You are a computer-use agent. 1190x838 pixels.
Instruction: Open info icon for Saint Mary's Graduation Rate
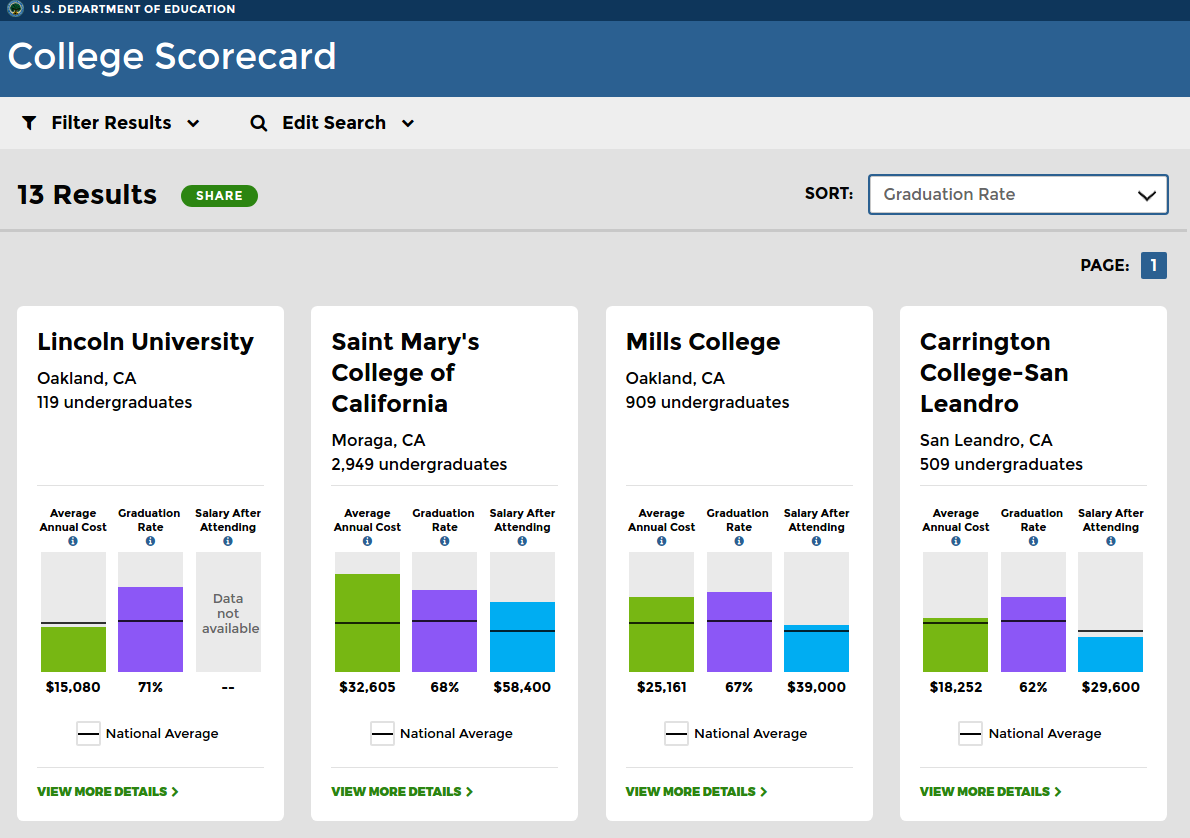tap(445, 541)
